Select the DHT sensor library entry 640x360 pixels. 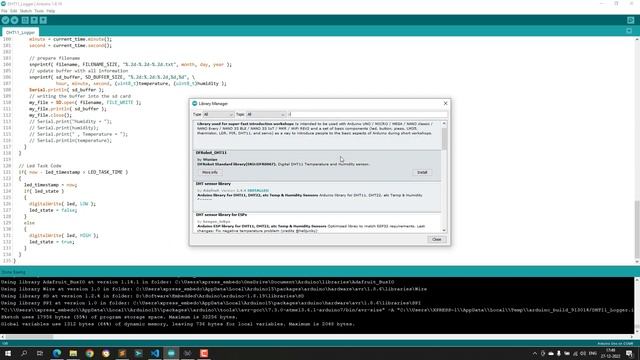[x=317, y=197]
